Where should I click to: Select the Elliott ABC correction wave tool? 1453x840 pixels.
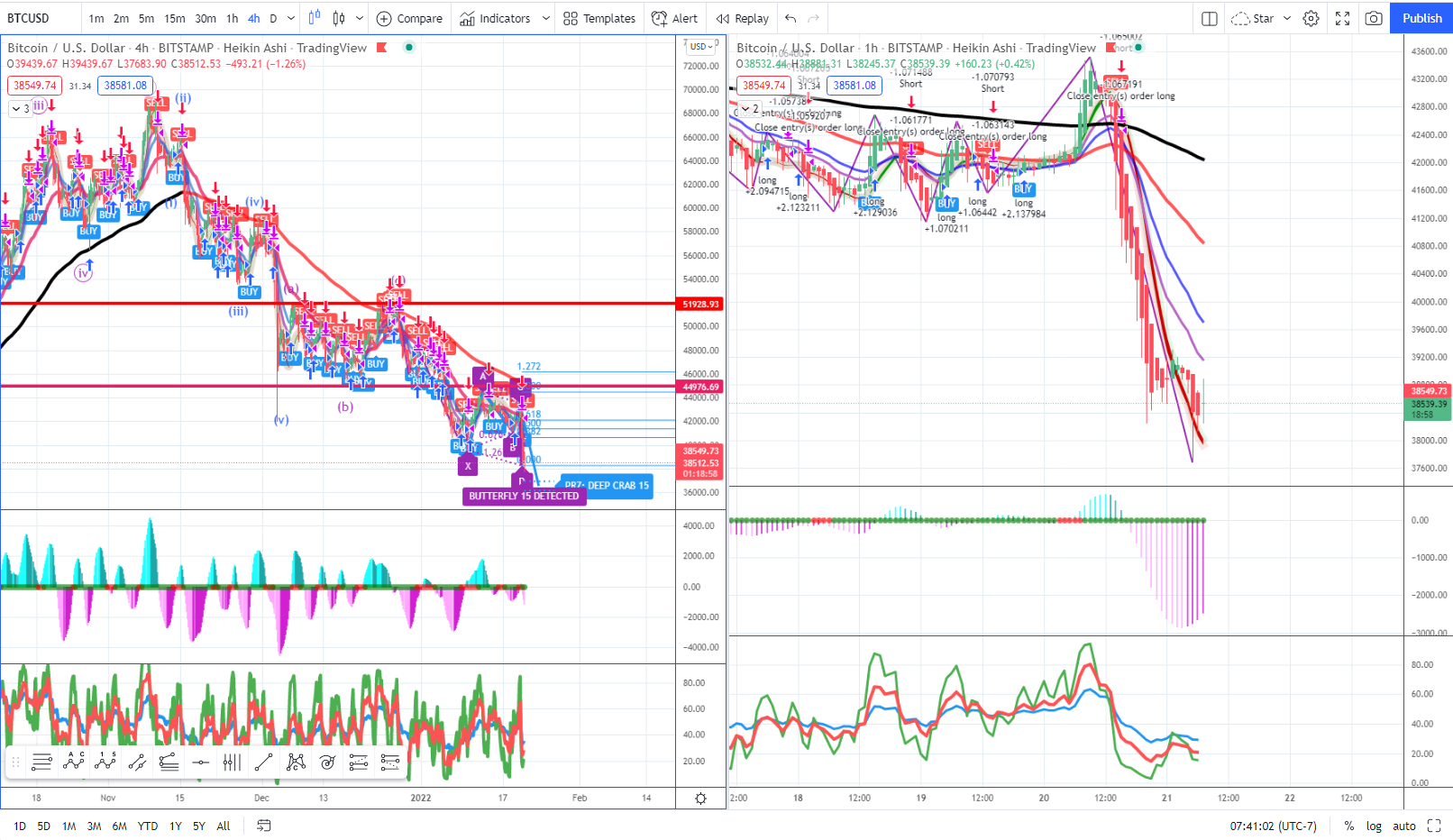tap(74, 762)
